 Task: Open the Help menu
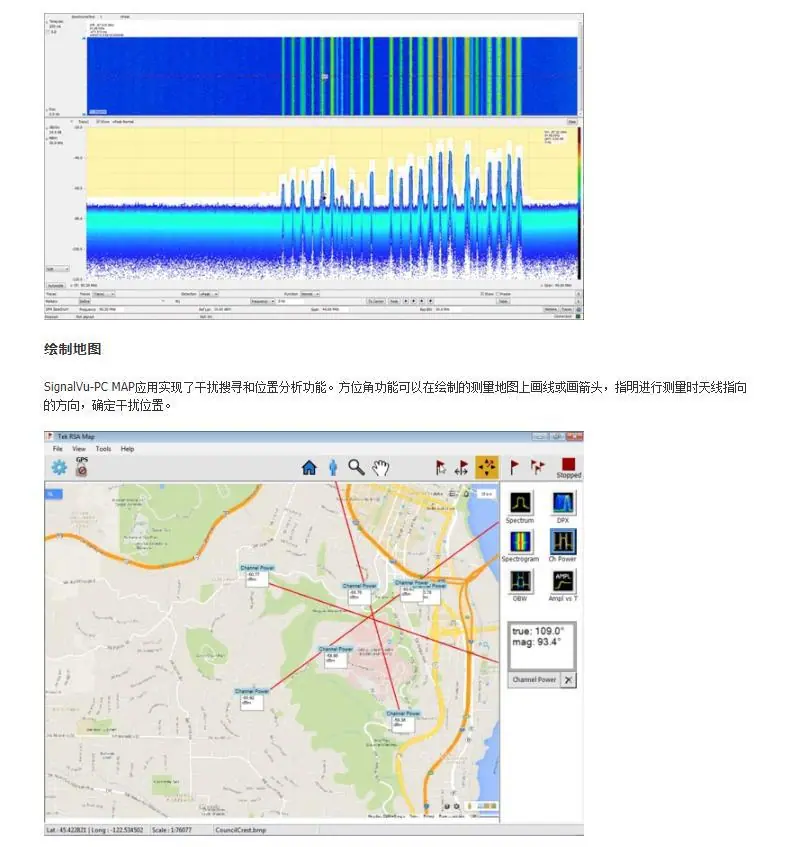click(128, 449)
